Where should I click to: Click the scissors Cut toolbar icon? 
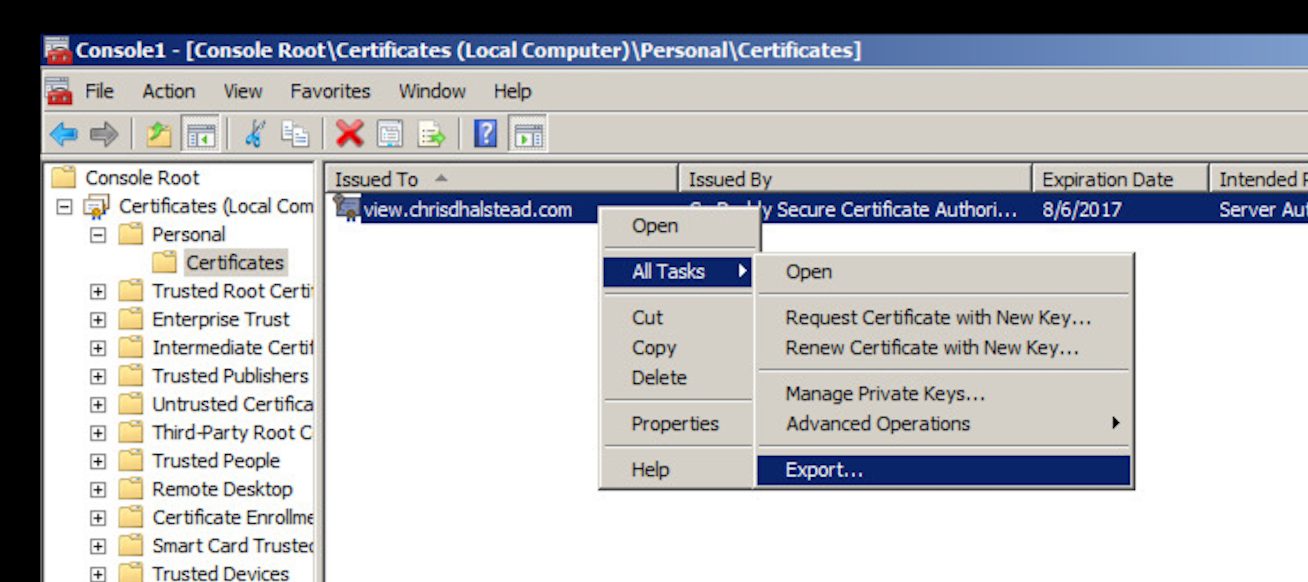pos(255,134)
